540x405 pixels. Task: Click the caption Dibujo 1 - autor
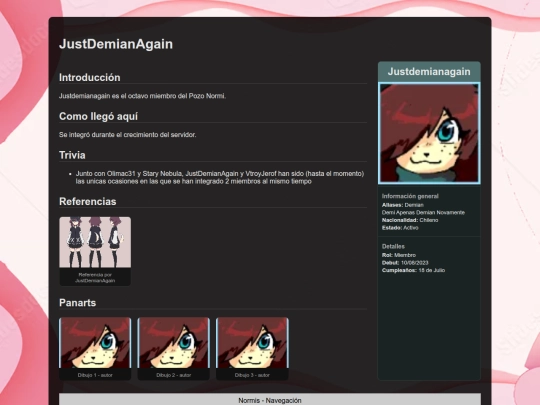point(95,375)
